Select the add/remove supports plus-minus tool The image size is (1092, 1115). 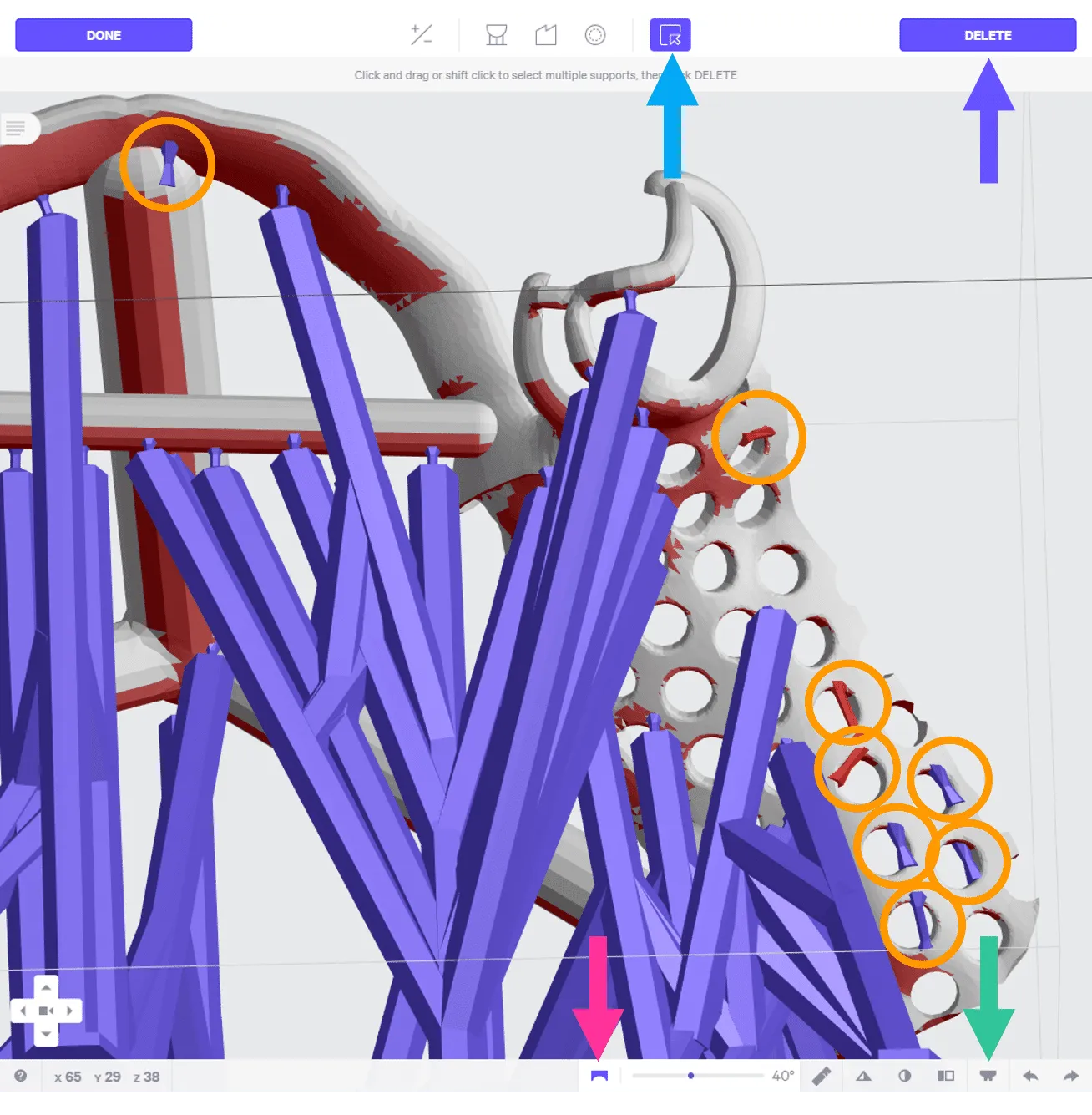pos(422,35)
